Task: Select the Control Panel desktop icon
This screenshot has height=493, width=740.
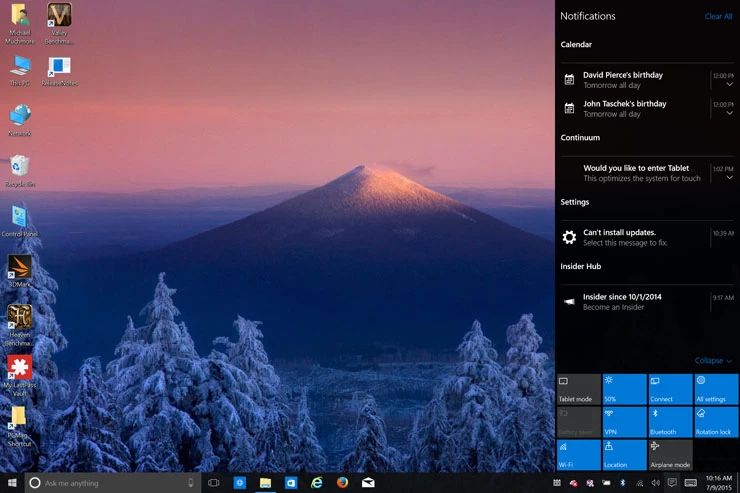Action: [x=19, y=221]
